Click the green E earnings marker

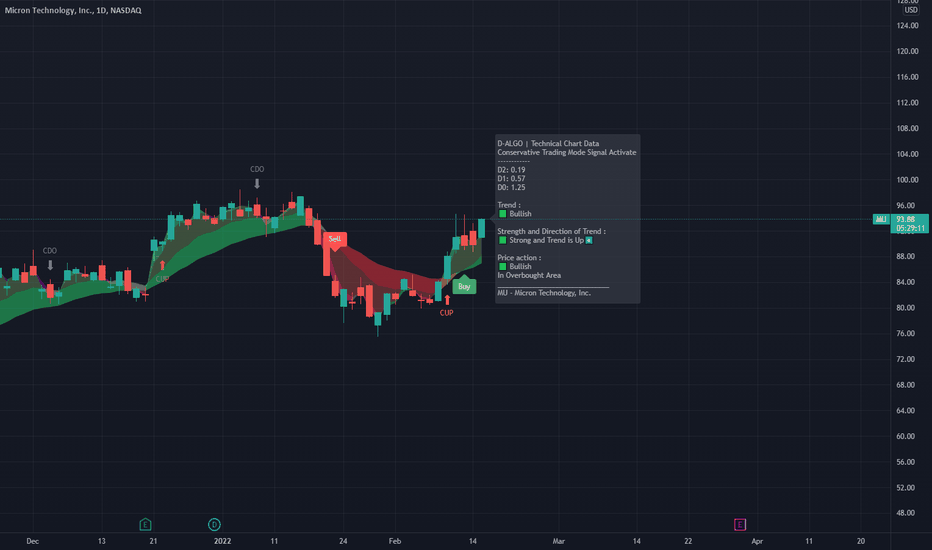[145, 524]
